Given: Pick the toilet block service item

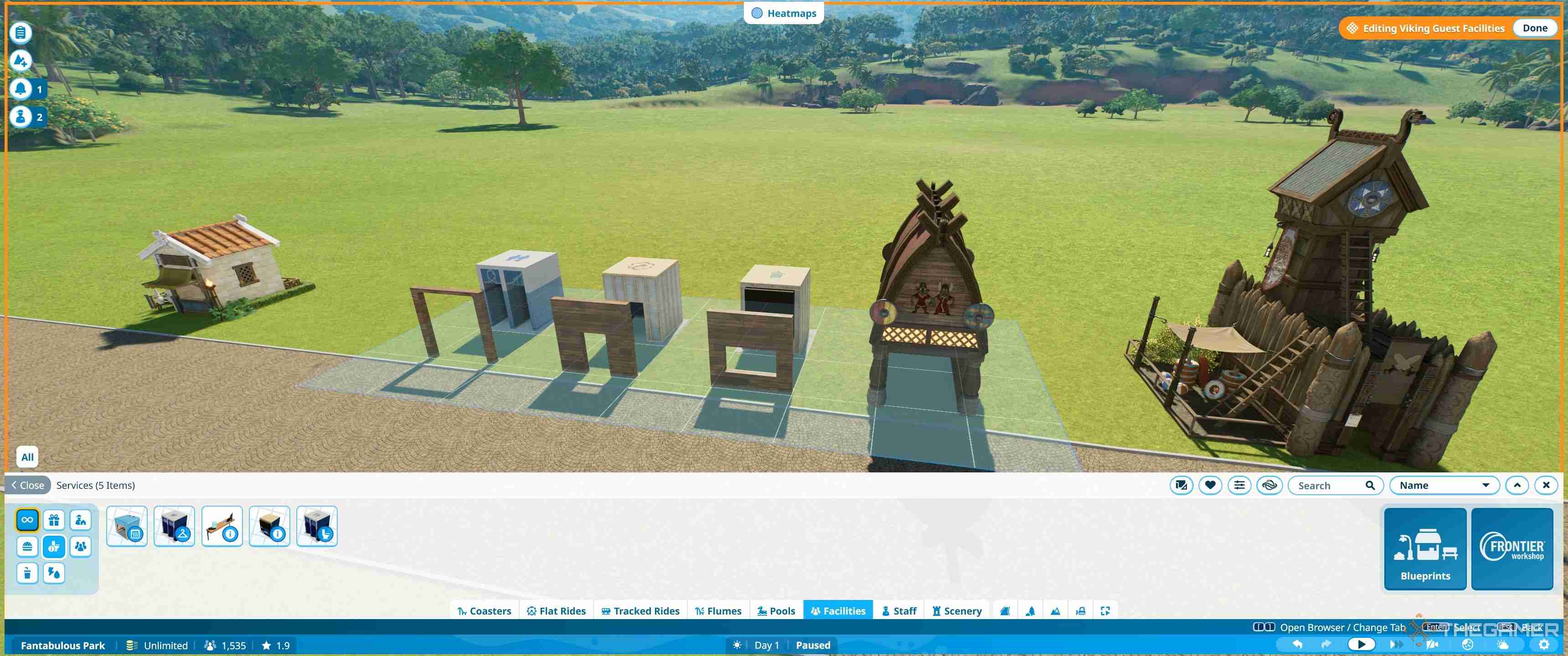Looking at the screenshot, I should click(x=316, y=526).
